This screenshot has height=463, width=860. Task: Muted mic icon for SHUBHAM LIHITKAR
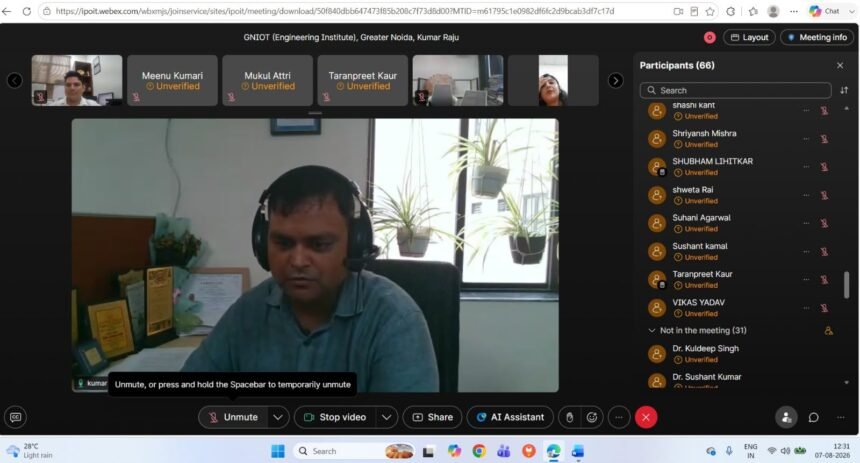(x=824, y=167)
